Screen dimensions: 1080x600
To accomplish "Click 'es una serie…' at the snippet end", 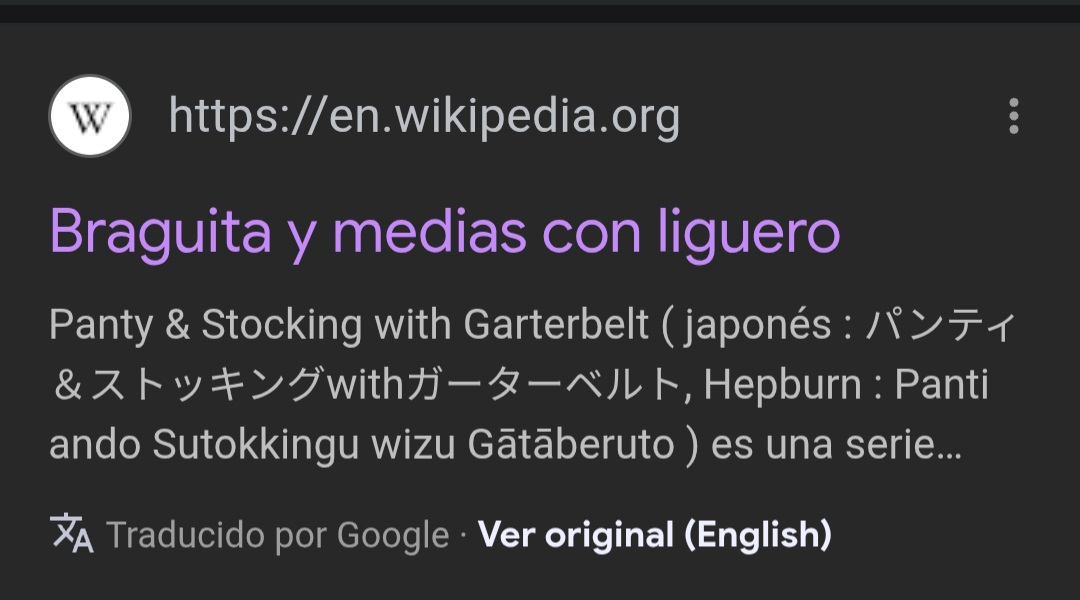I will [x=835, y=445].
